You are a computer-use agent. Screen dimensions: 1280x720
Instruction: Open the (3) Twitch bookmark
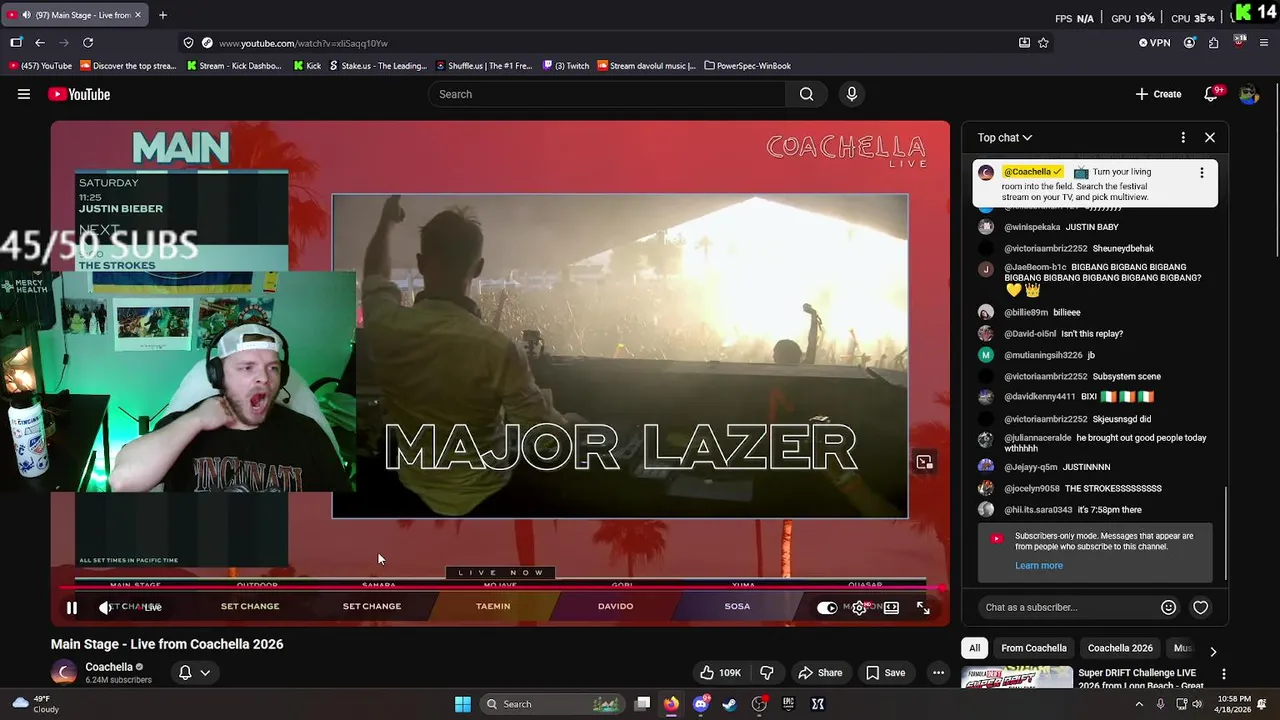coord(566,66)
